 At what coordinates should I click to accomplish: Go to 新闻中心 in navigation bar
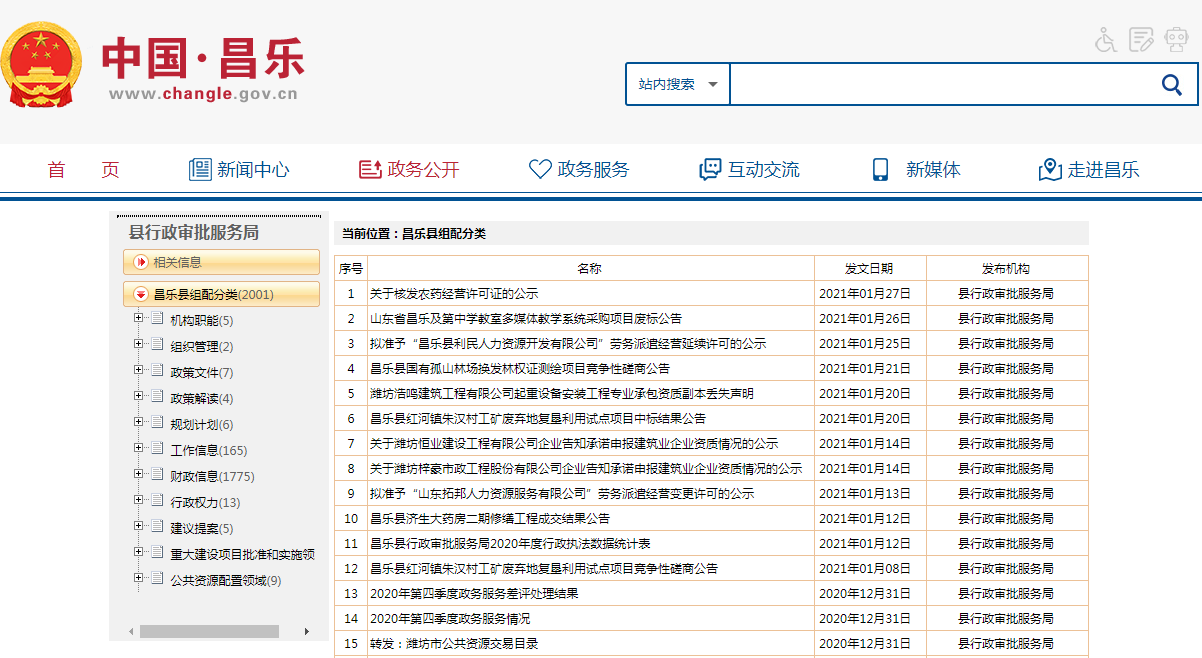(239, 170)
